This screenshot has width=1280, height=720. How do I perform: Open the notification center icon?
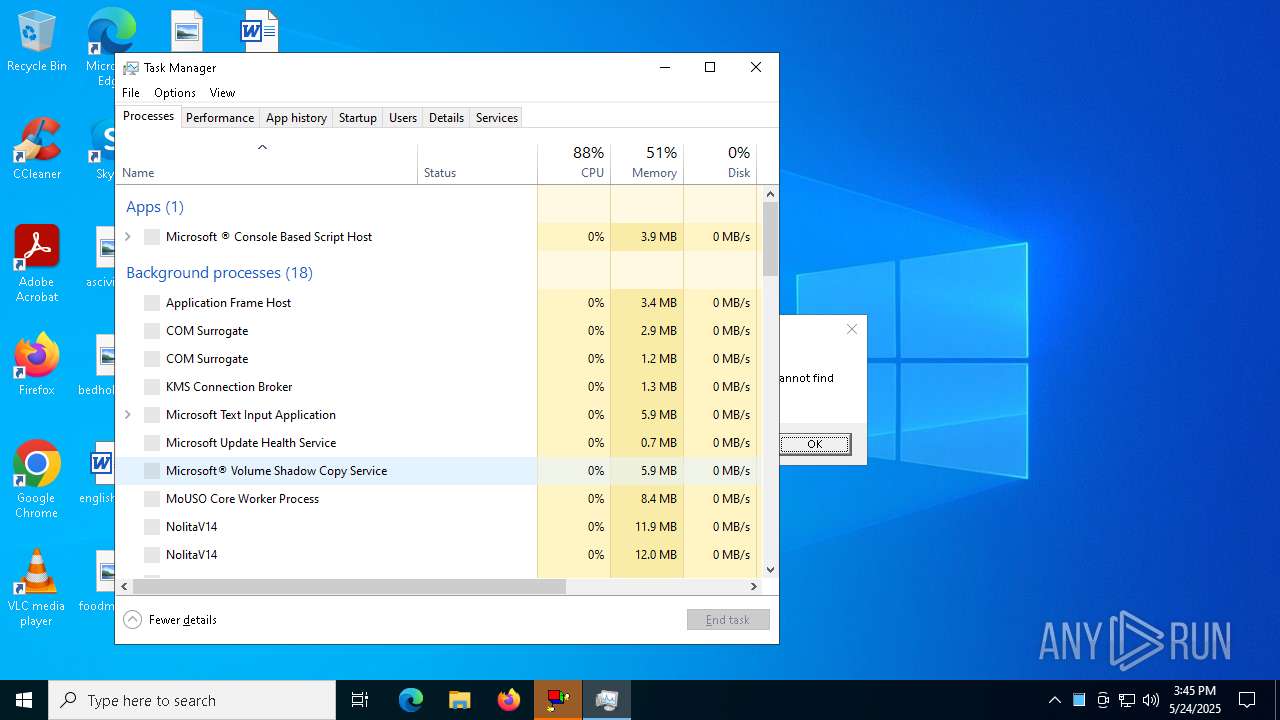pyautogui.click(x=1247, y=700)
